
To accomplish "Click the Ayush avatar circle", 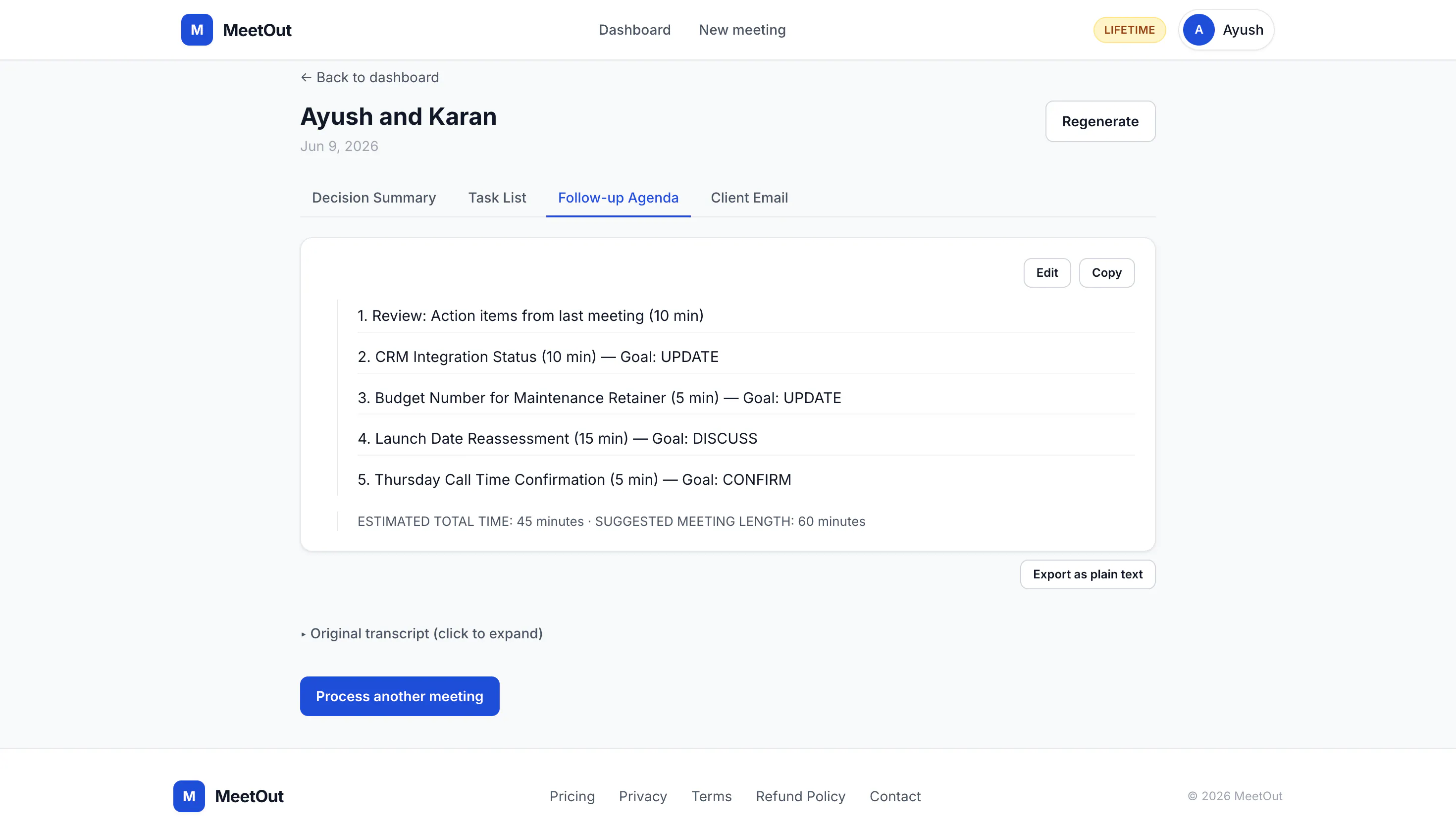I will [1198, 30].
